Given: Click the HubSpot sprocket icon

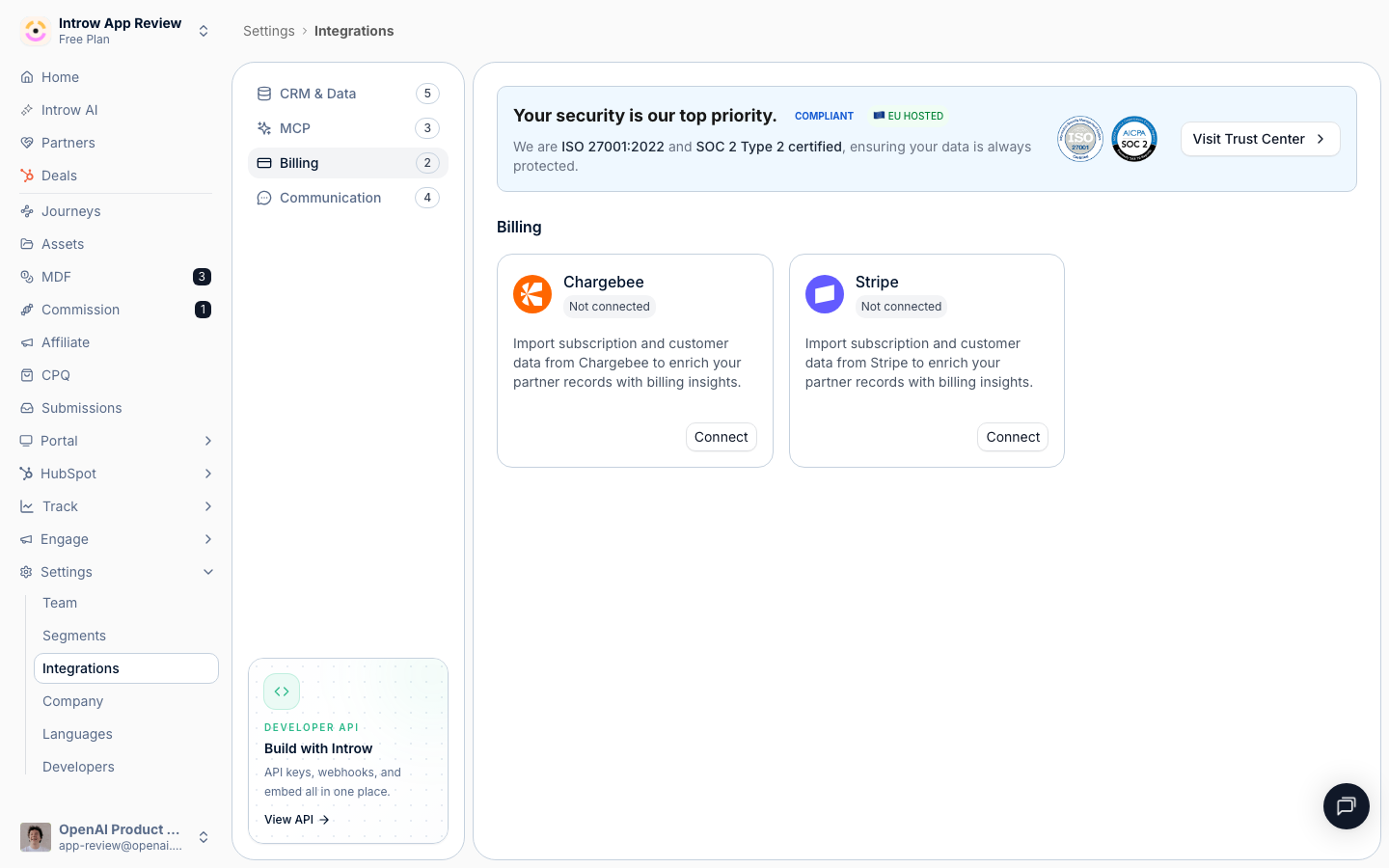Looking at the screenshot, I should [26, 474].
